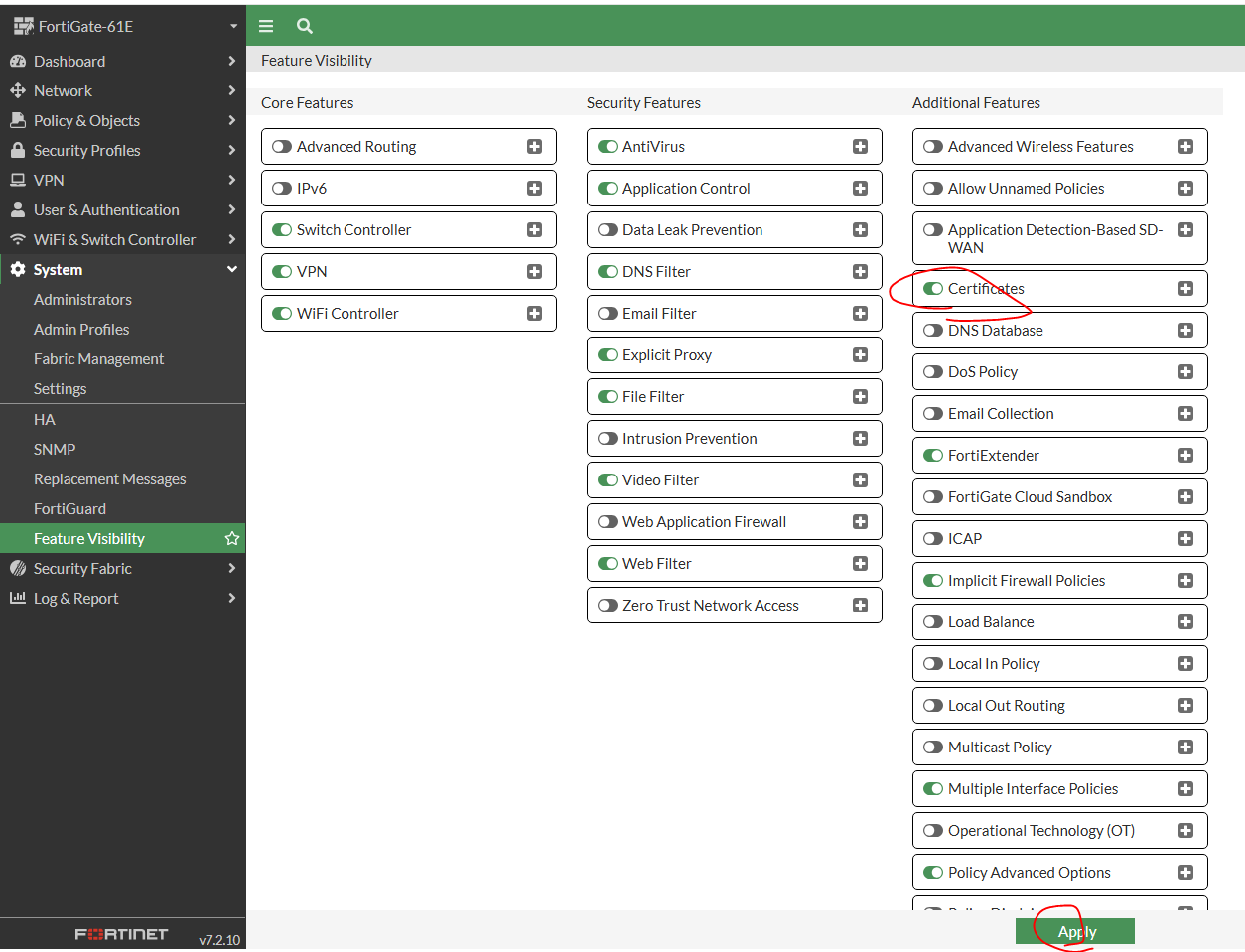Expand the Log & Report chevron
The height and width of the screenshot is (952, 1245).
pos(232,598)
